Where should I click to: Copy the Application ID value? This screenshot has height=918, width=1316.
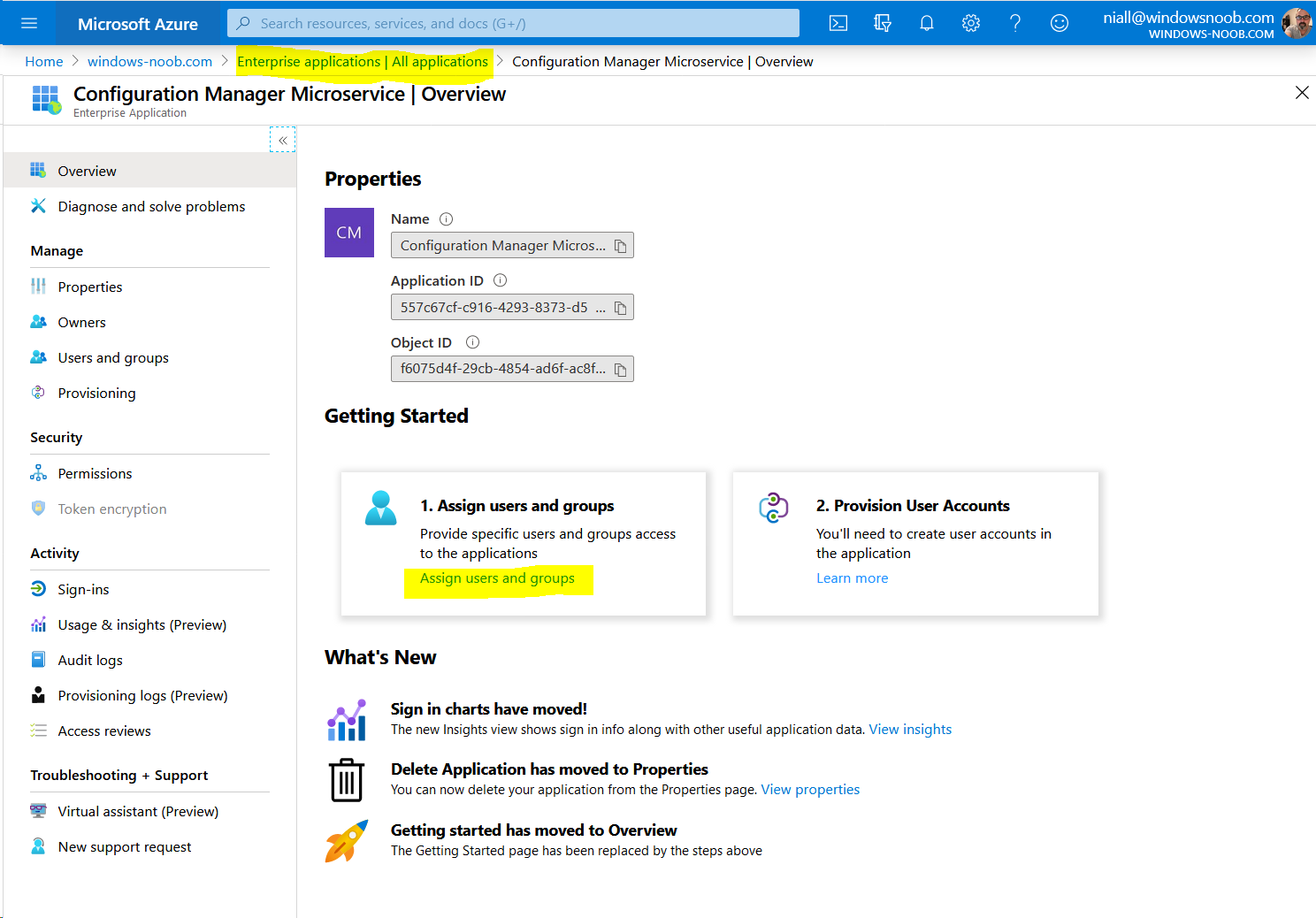pyautogui.click(x=621, y=308)
